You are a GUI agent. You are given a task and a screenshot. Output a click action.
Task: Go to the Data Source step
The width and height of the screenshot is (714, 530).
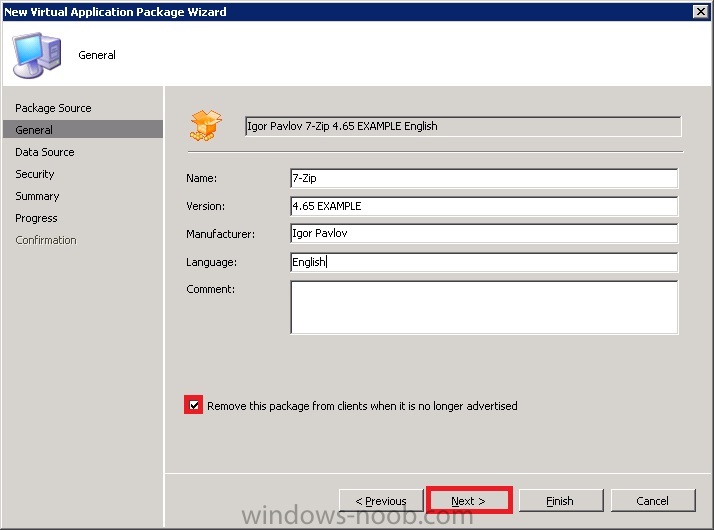click(x=45, y=152)
